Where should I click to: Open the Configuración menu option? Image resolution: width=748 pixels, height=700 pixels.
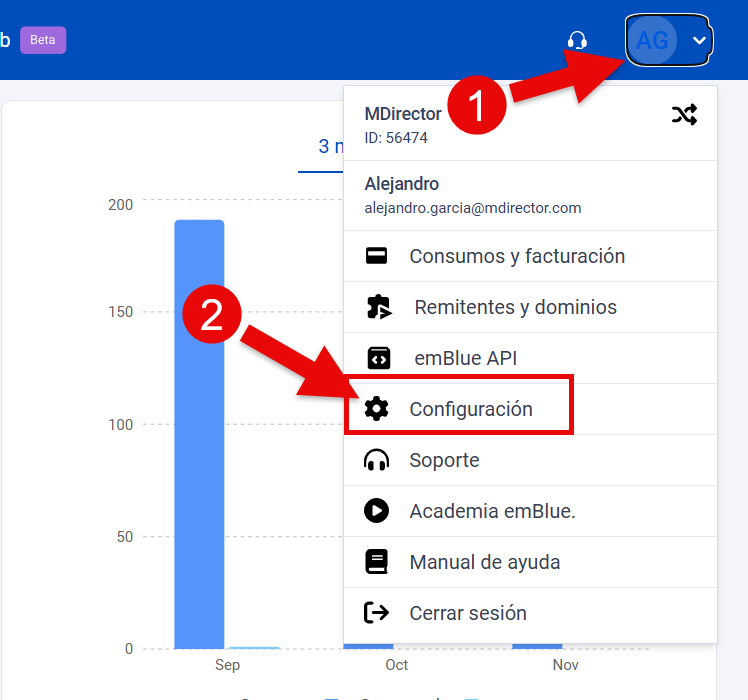tap(471, 409)
